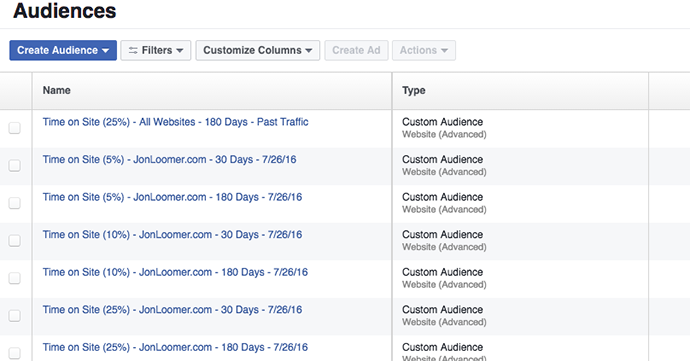Click the filter sliders icon in Filters

pos(133,51)
